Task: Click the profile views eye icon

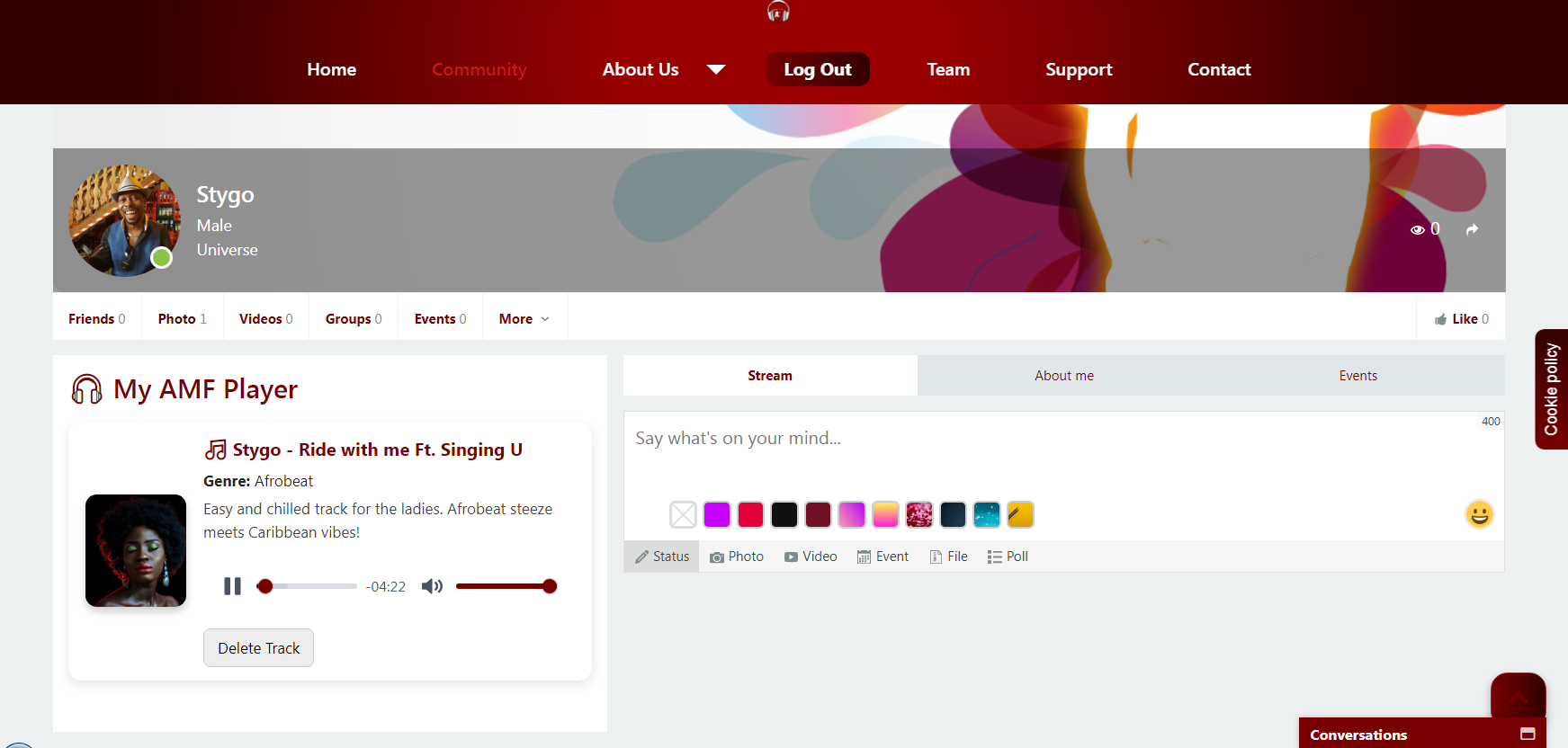Action: point(1417,230)
